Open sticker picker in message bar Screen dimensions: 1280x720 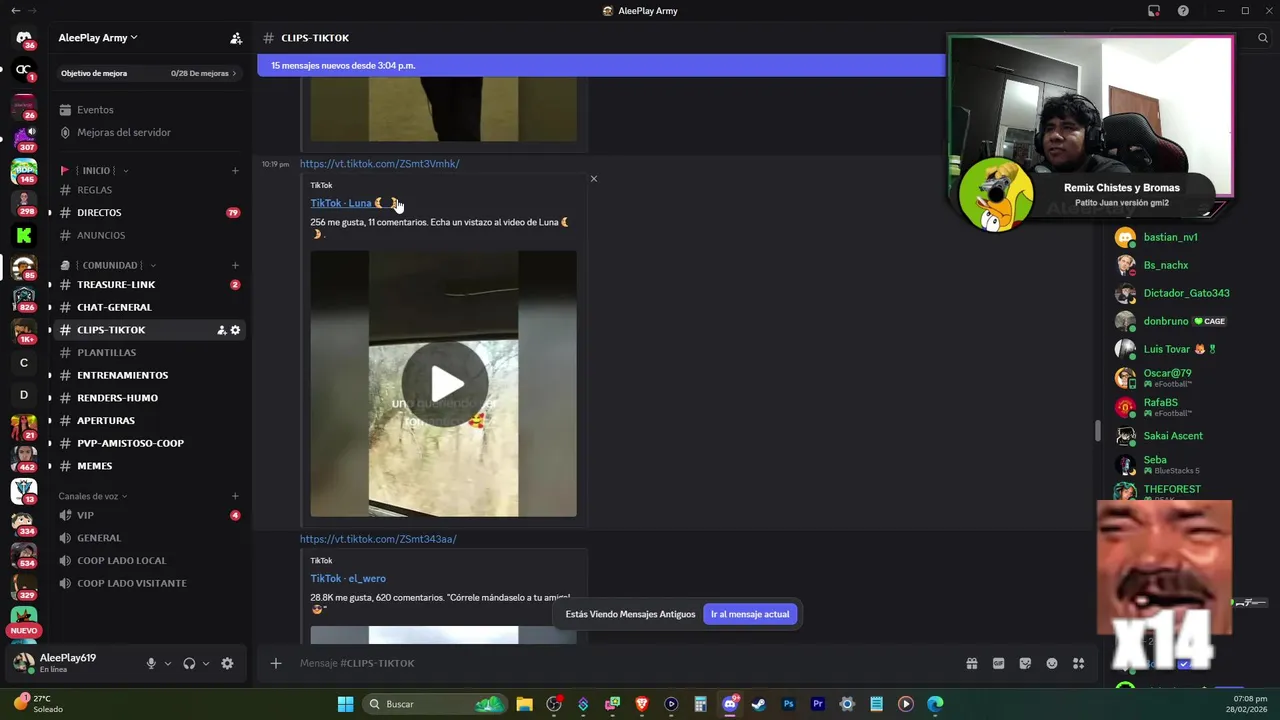pos(1025,663)
